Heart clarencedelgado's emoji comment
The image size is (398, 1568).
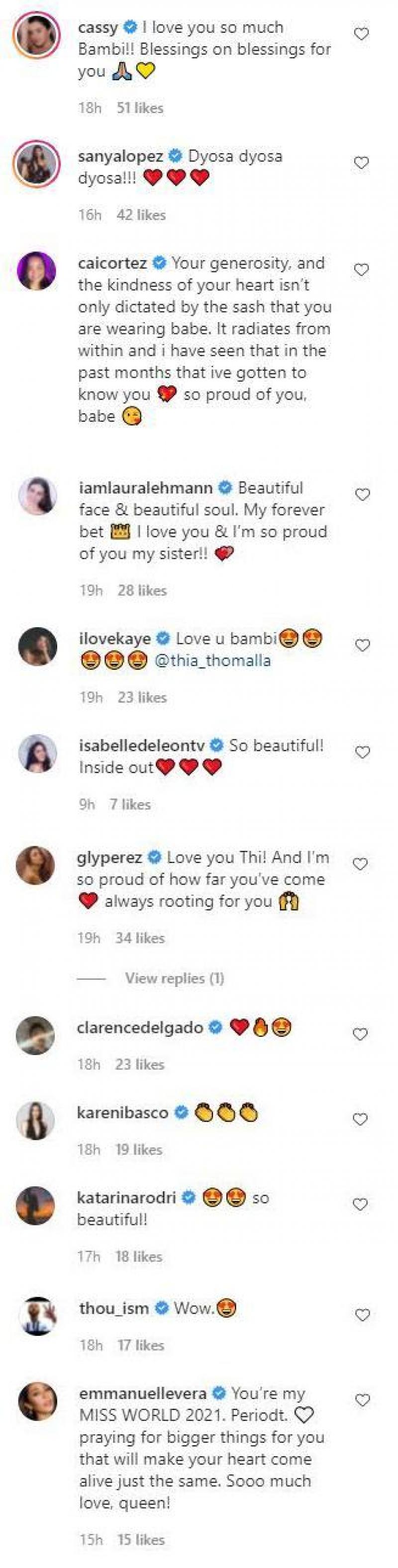(361, 1034)
